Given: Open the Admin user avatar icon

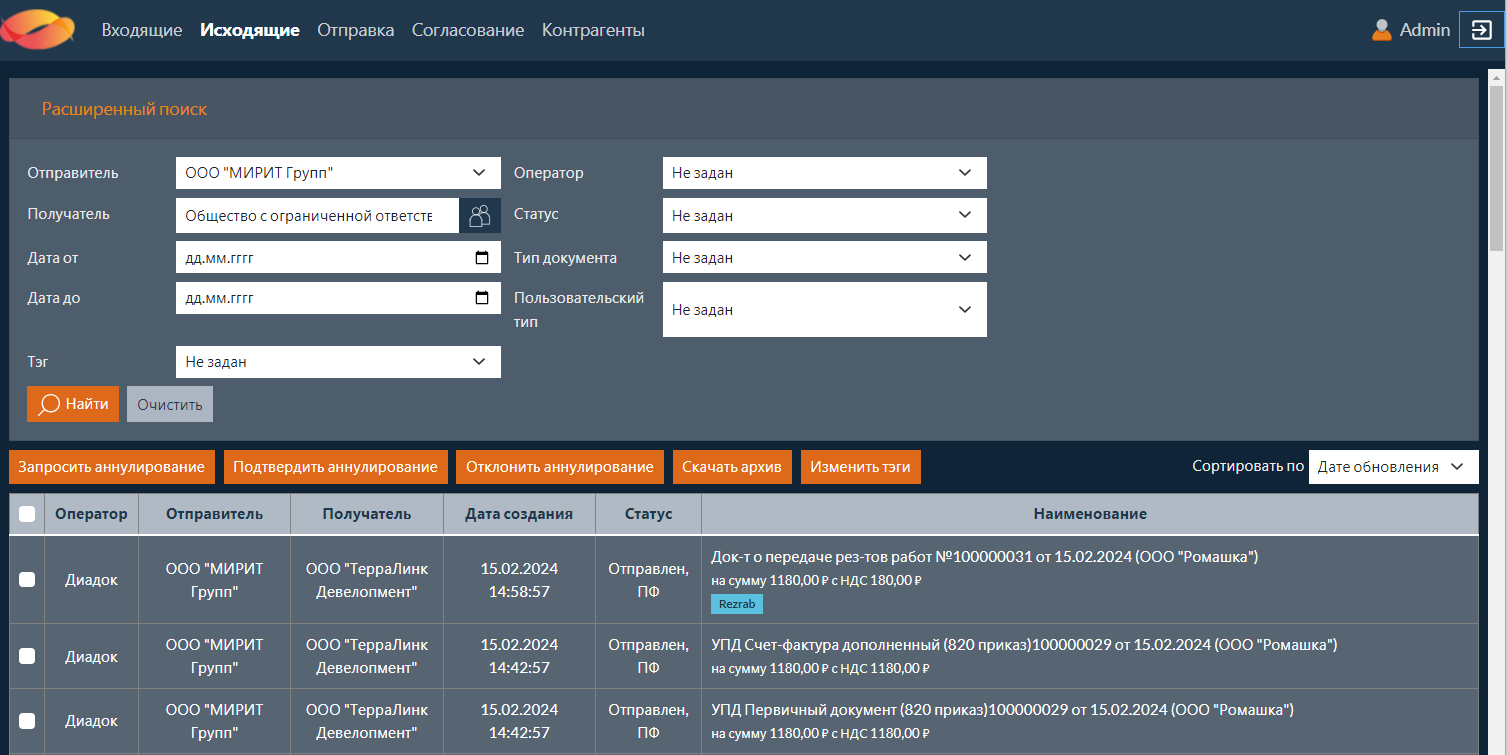Looking at the screenshot, I should [1381, 30].
